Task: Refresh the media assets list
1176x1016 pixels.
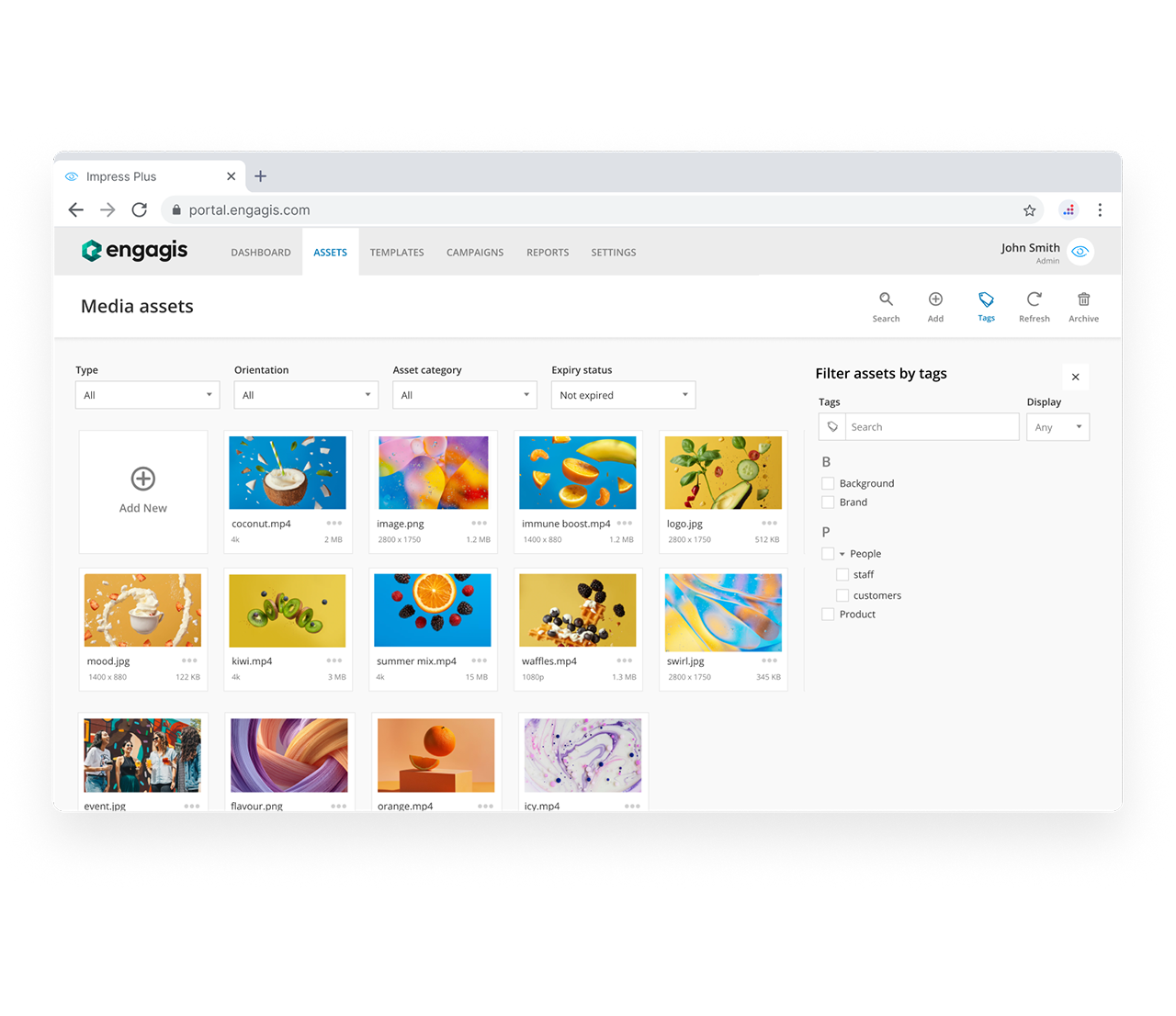Action: (1034, 300)
